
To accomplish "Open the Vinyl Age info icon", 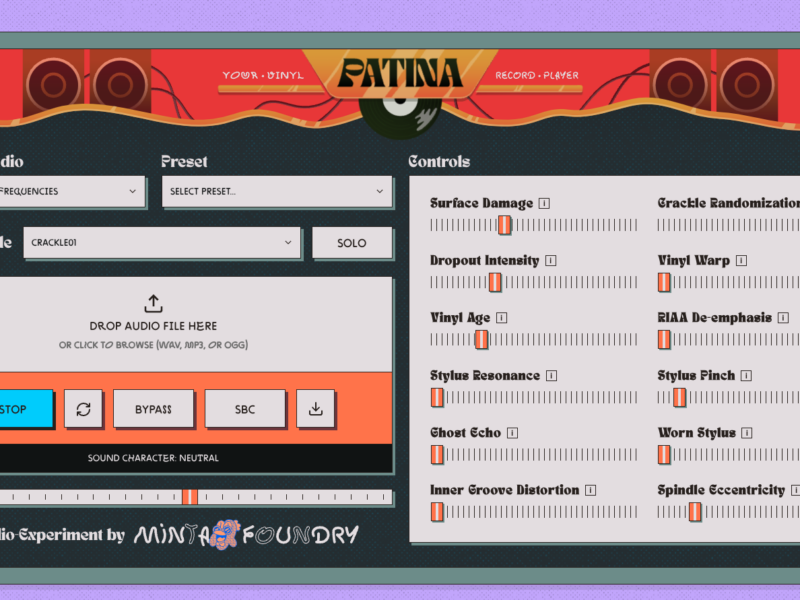I will [502, 318].
